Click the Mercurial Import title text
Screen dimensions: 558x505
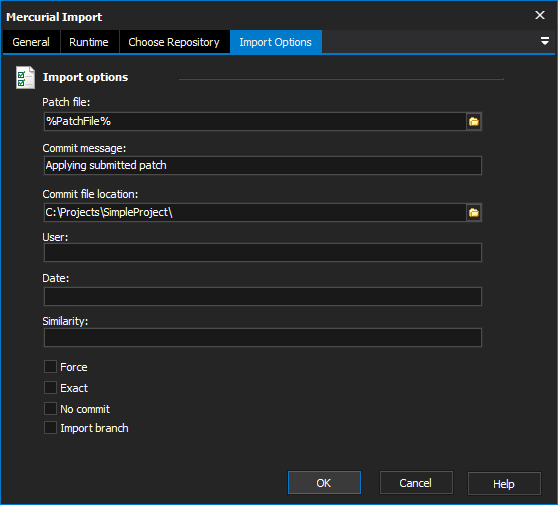pyautogui.click(x=54, y=17)
